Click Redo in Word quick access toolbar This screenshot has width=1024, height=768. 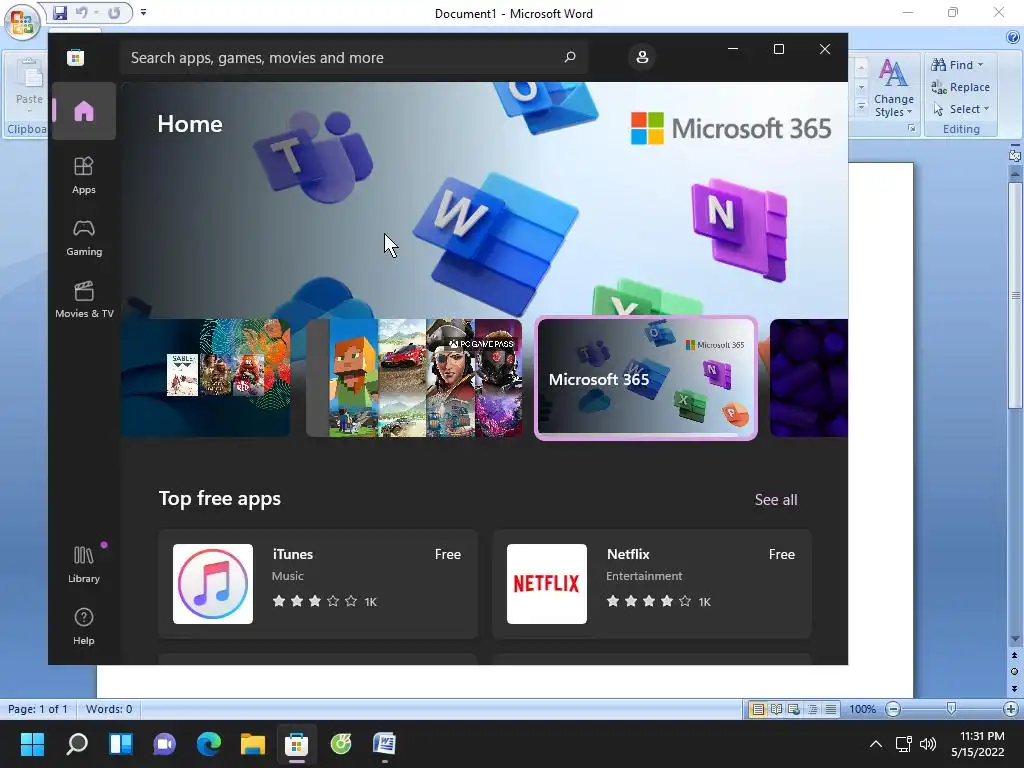[114, 12]
